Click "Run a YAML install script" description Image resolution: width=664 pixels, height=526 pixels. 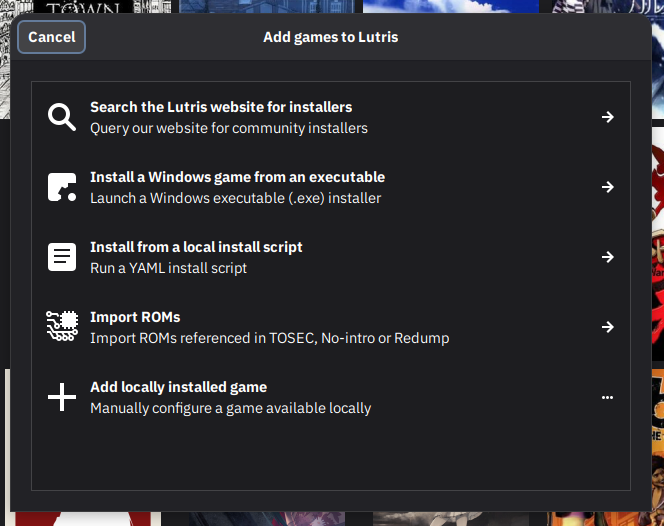[169, 268]
